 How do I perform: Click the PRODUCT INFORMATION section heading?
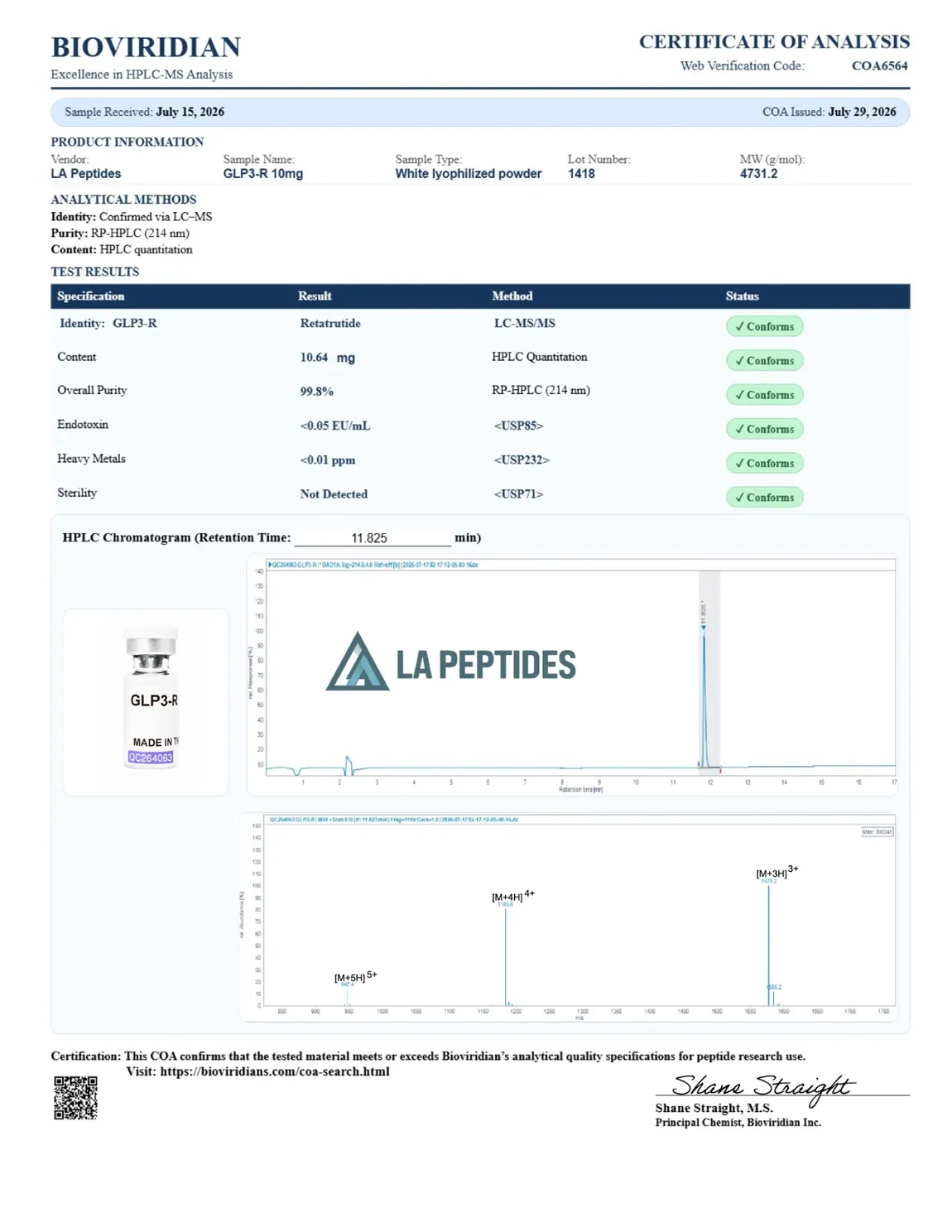point(127,142)
